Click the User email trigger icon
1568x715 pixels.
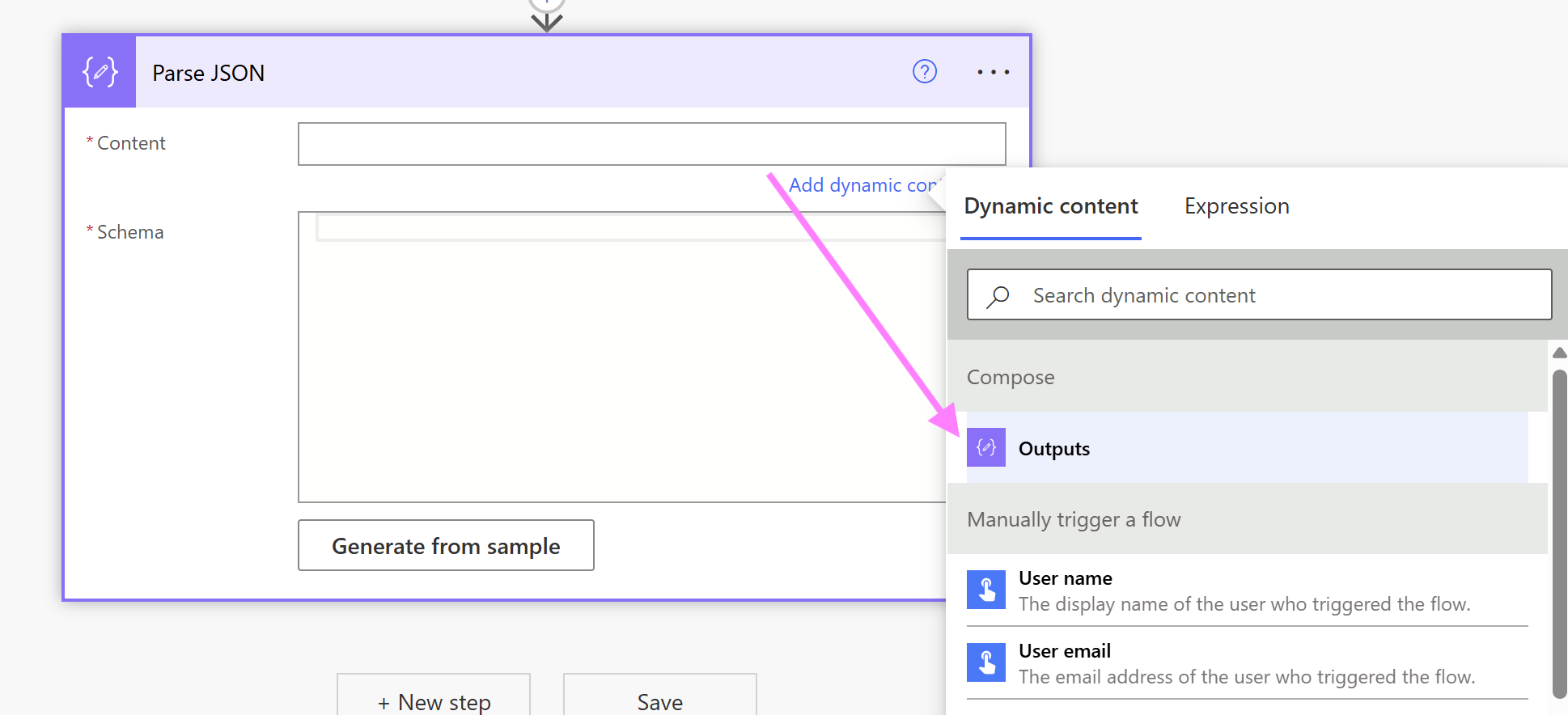pyautogui.click(x=986, y=662)
